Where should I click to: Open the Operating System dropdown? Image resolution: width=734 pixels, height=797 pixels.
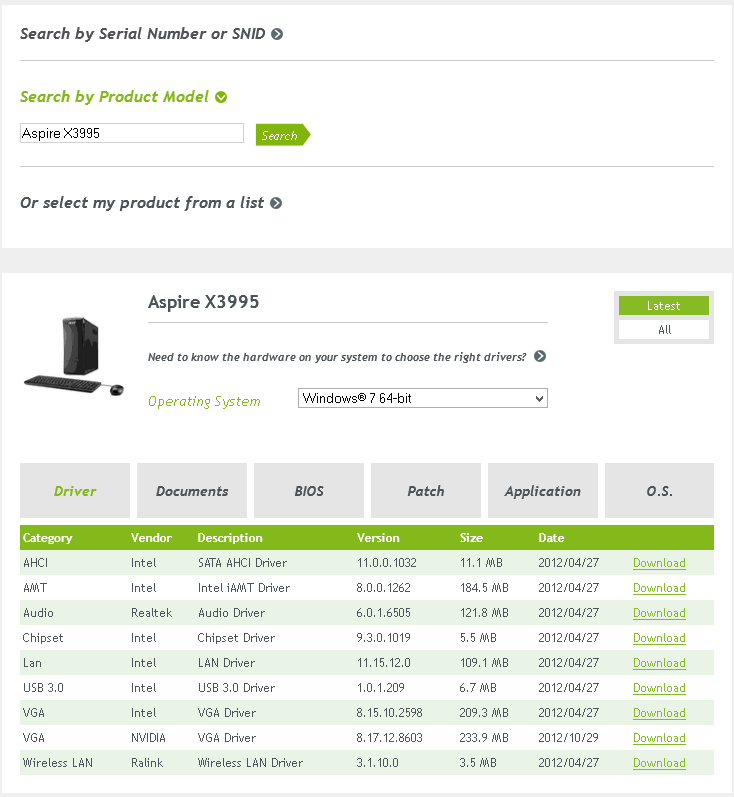422,398
